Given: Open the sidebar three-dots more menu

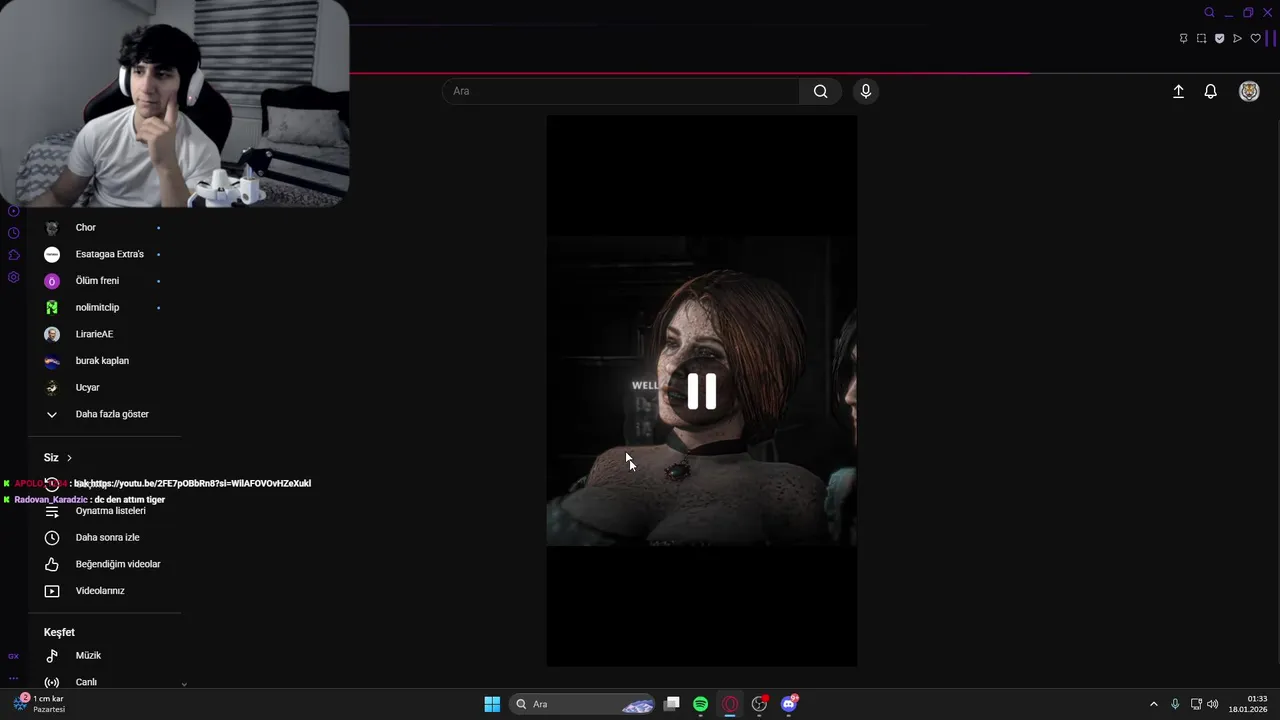Looking at the screenshot, I should 13,678.
